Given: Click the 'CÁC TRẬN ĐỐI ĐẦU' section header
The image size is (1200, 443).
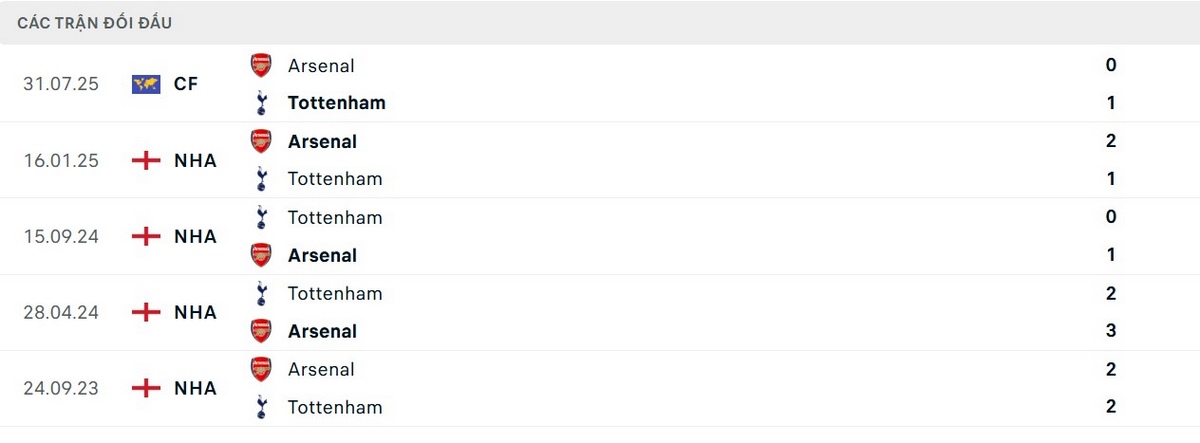Looking at the screenshot, I should (95, 22).
